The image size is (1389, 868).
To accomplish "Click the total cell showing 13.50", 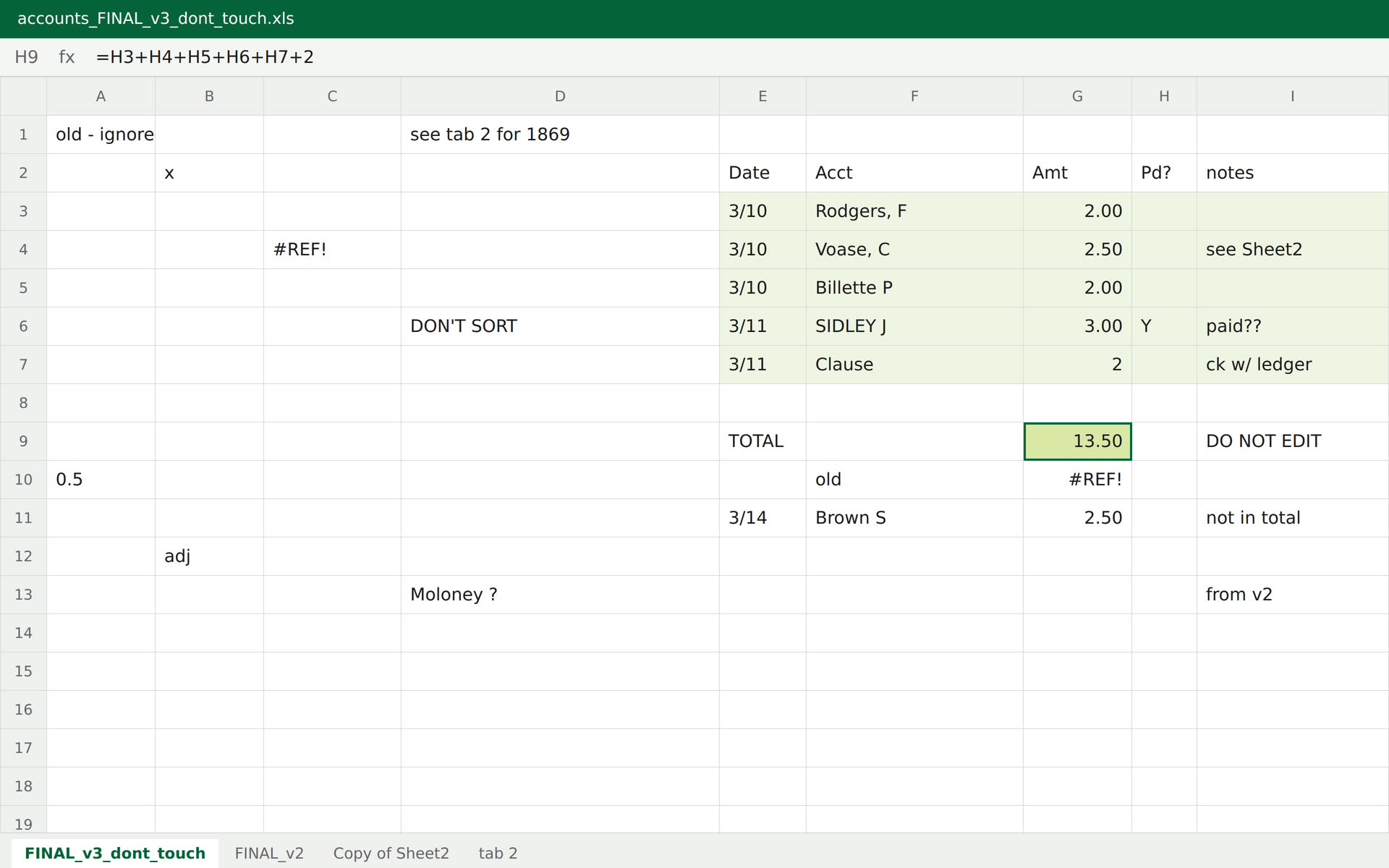I will coord(1077,441).
